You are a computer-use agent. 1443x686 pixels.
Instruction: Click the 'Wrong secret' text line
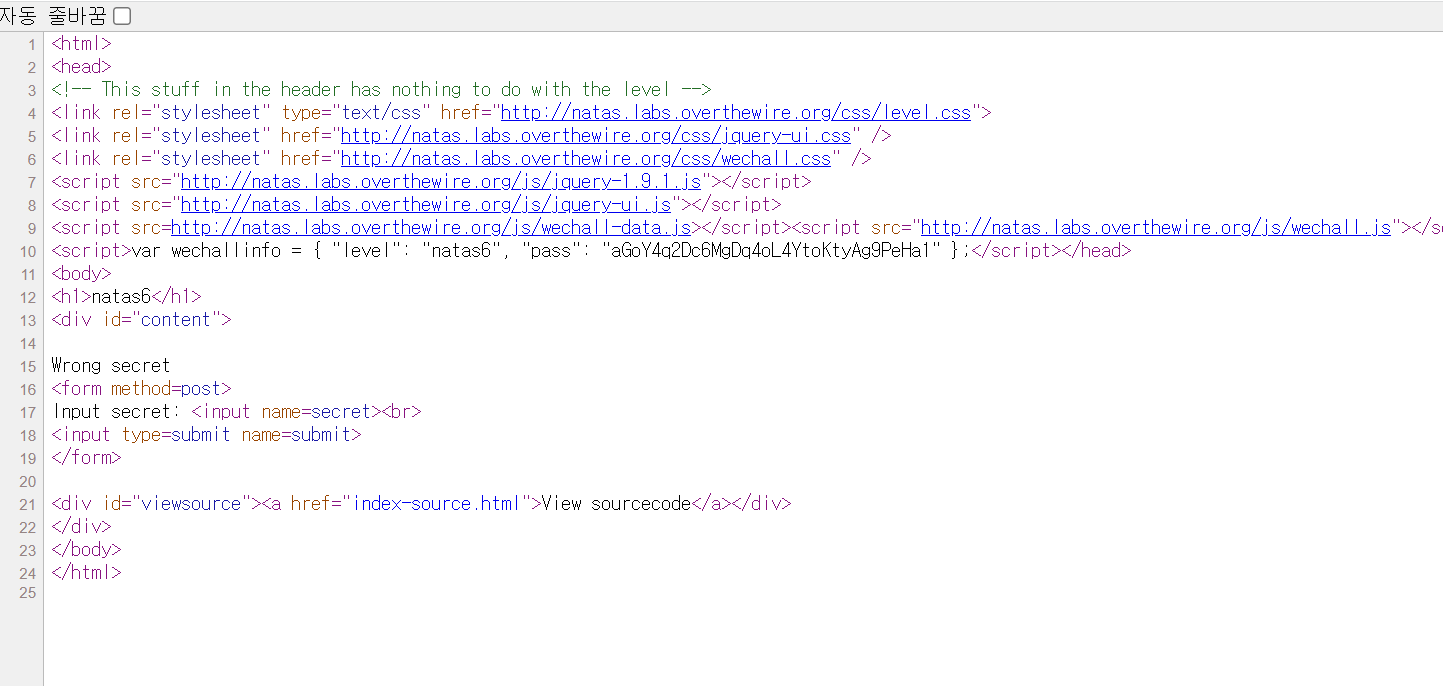tap(111, 365)
